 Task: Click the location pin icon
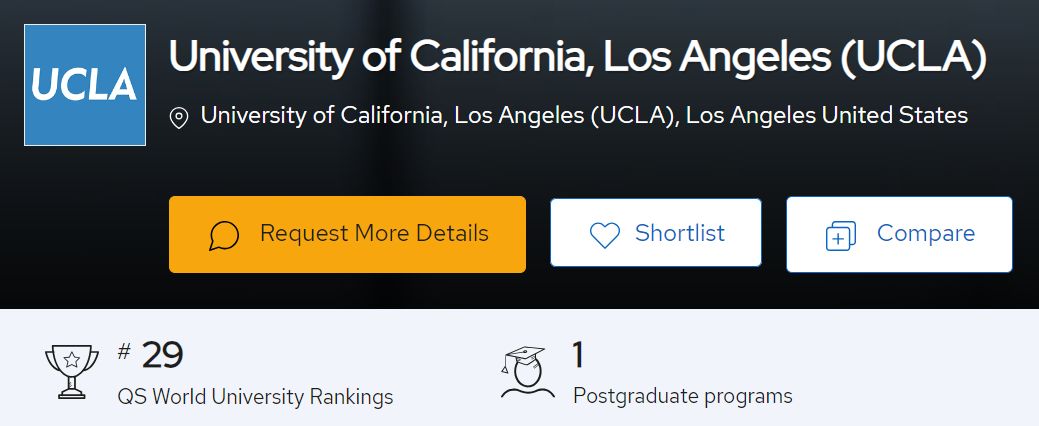click(x=179, y=118)
